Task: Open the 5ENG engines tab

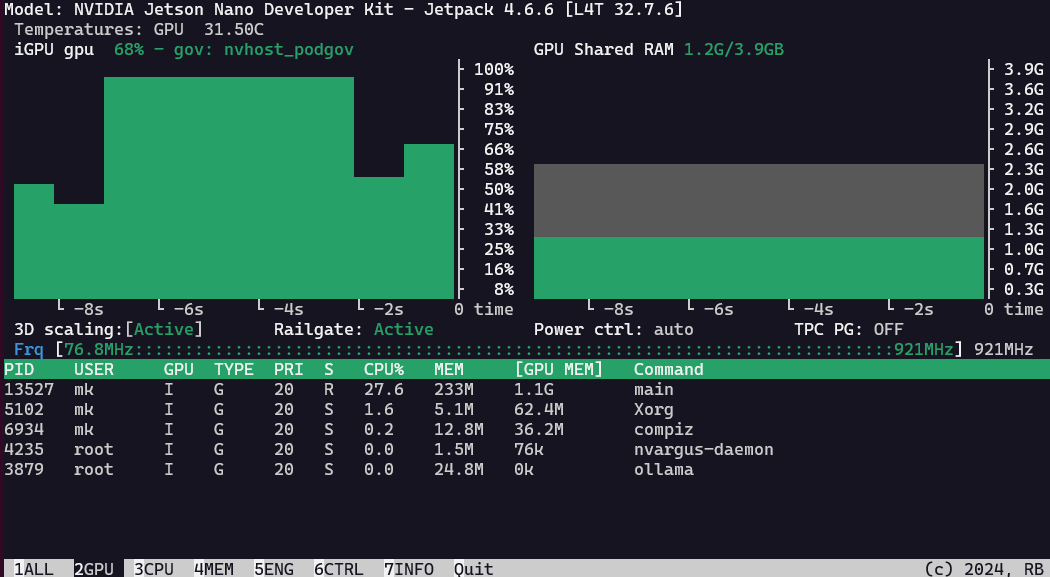Action: (273, 569)
